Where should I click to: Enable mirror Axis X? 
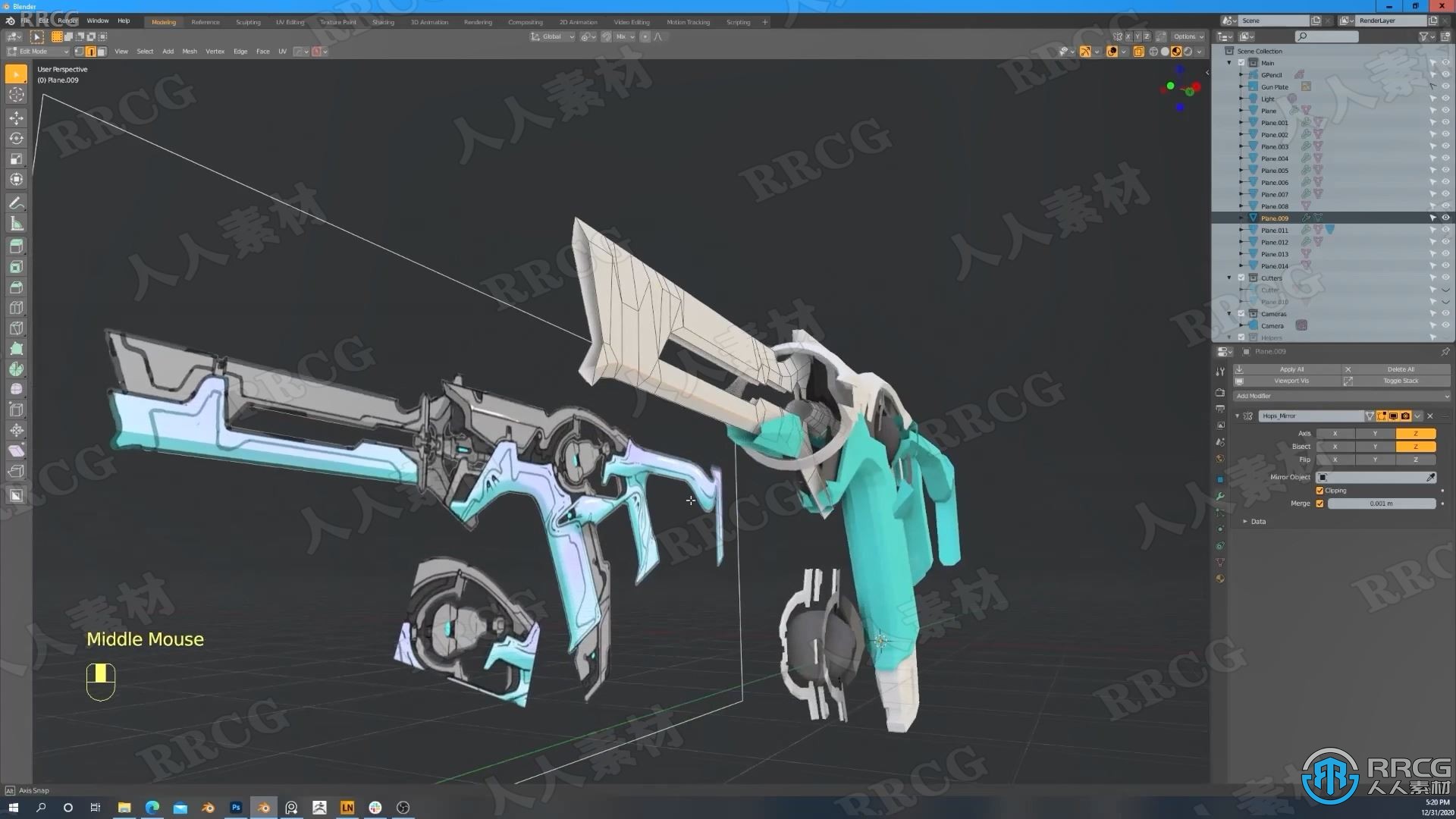tap(1335, 434)
